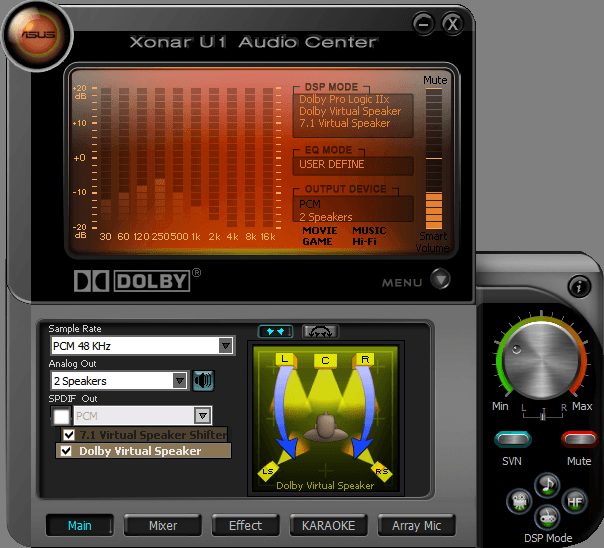Screen dimensions: 604x548
Task: Click the 250 Hz equalizer band column
Action: pos(160,158)
